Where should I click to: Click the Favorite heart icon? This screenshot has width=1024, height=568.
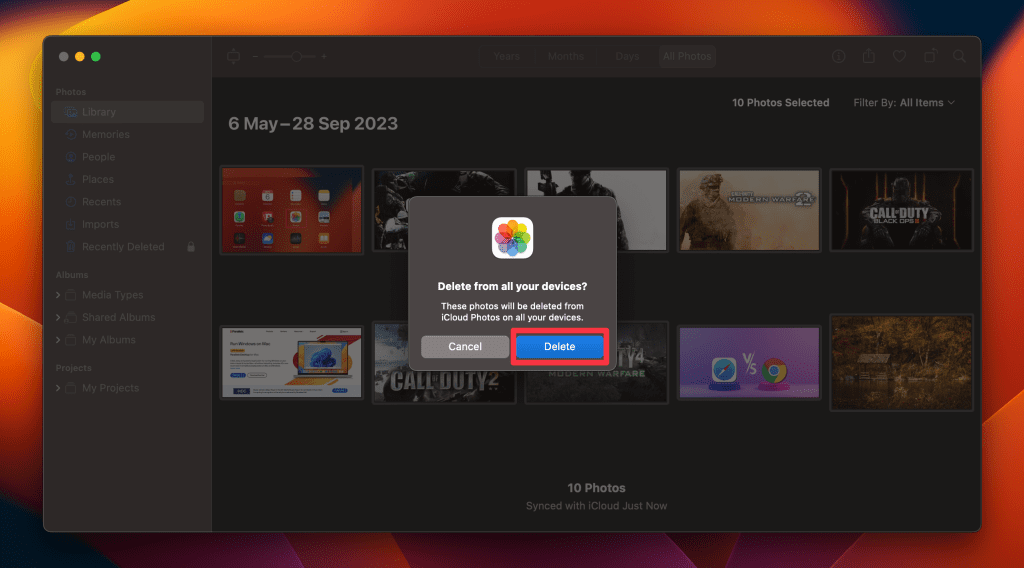pos(899,57)
